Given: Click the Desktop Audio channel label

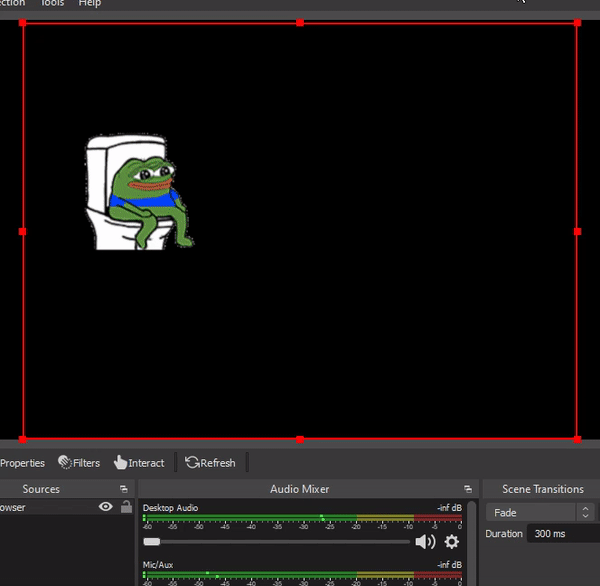Looking at the screenshot, I should coord(170,508).
